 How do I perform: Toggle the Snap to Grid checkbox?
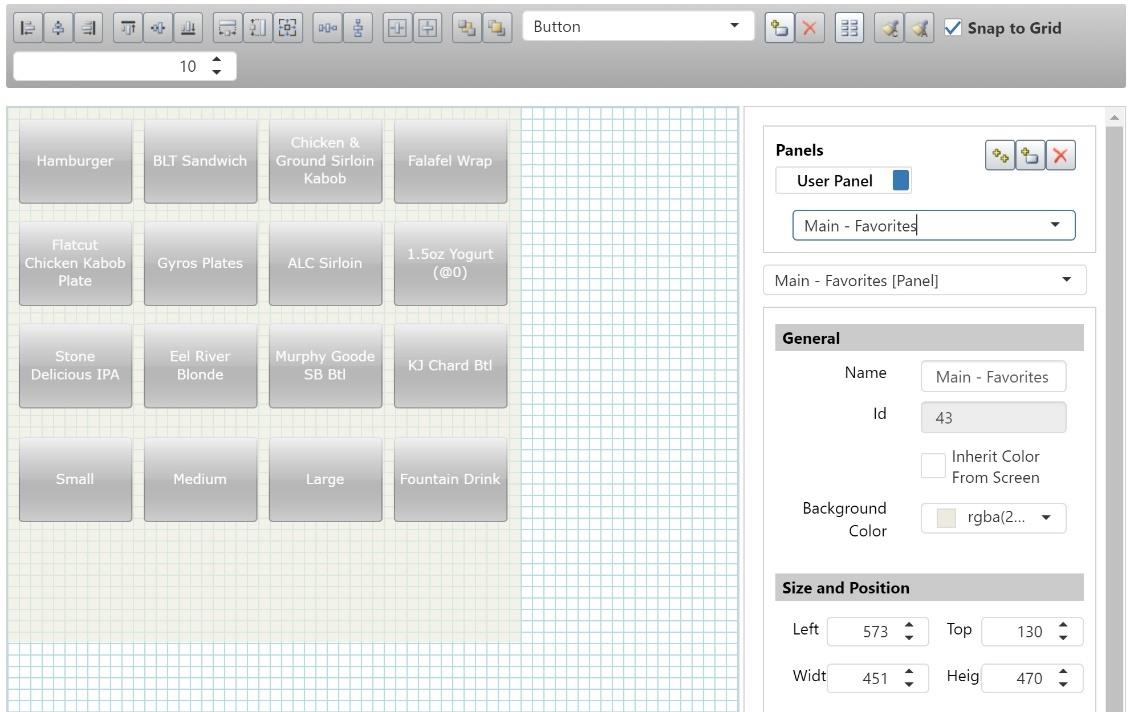[952, 28]
